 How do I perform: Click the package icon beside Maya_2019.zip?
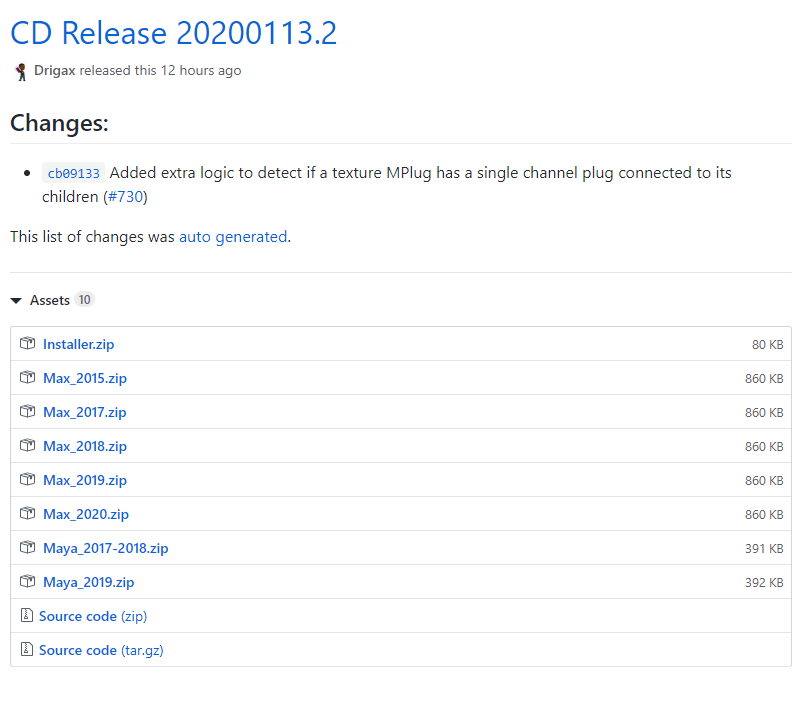tap(27, 581)
